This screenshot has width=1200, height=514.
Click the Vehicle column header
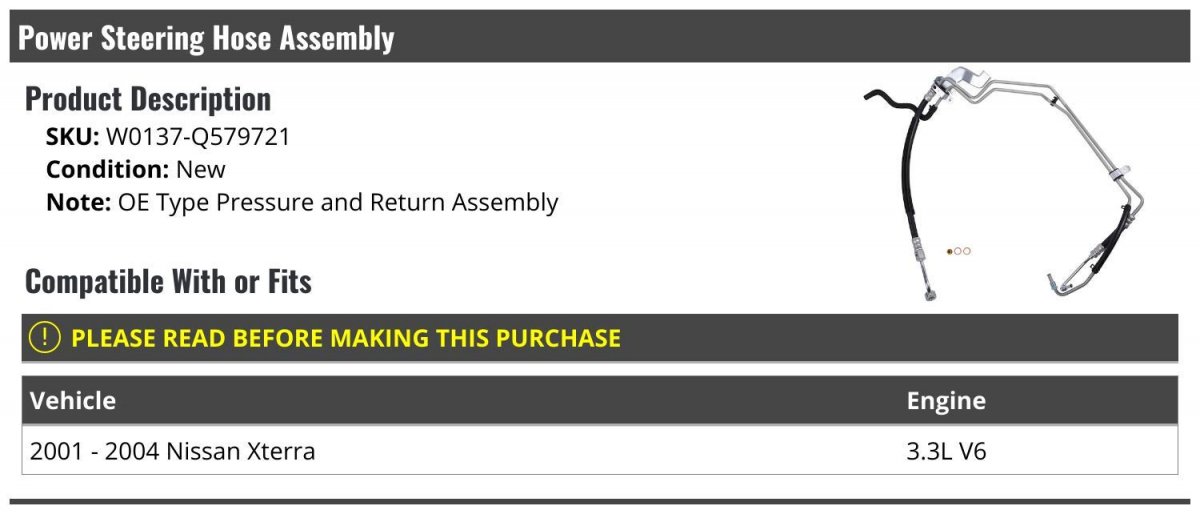(x=73, y=401)
